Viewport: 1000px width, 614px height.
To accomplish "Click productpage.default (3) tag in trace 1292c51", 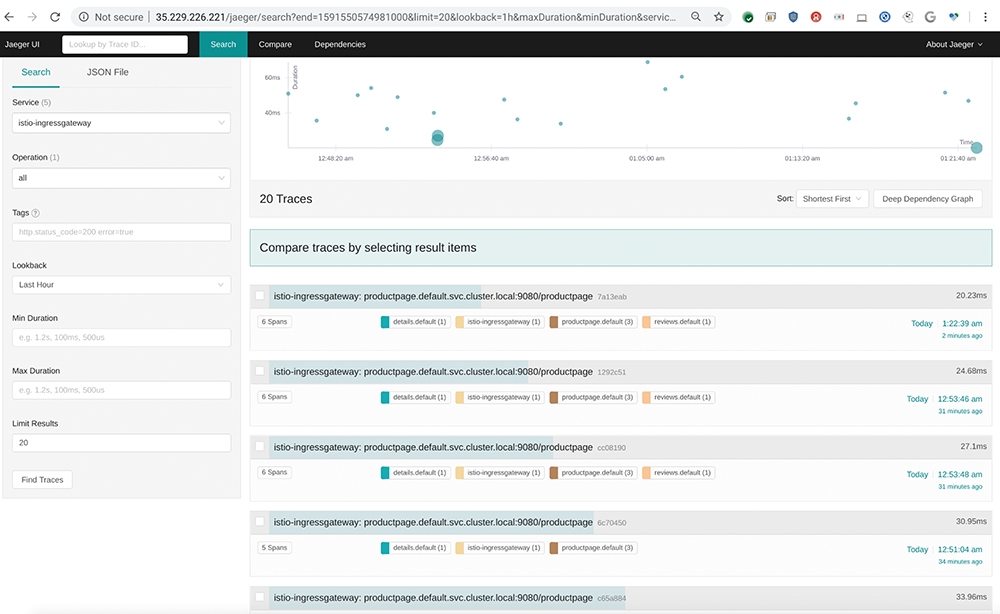I will point(593,397).
